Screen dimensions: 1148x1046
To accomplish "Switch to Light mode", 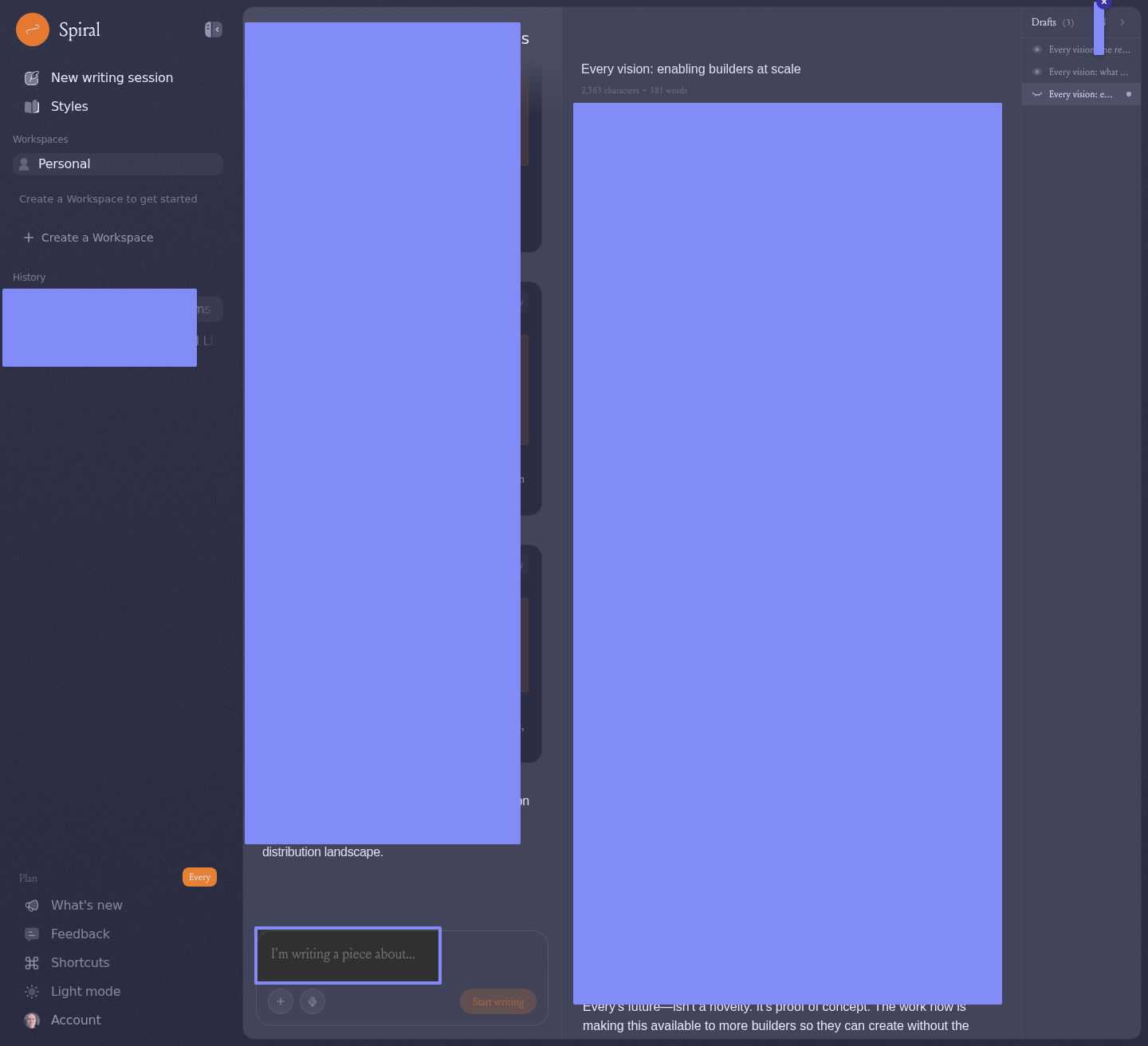I will 85,992.
